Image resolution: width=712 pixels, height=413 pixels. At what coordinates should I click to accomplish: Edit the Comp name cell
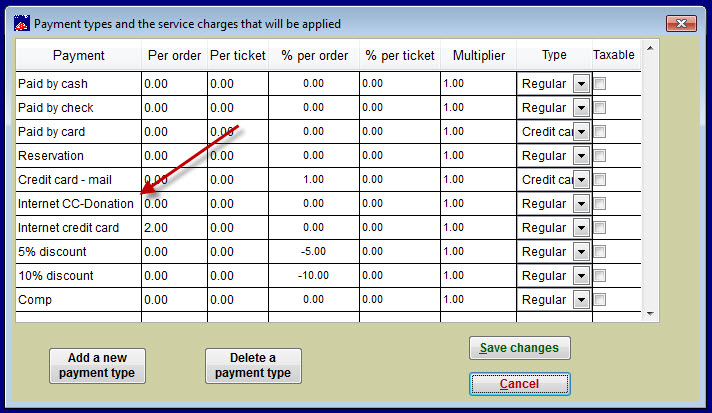pyautogui.click(x=79, y=300)
